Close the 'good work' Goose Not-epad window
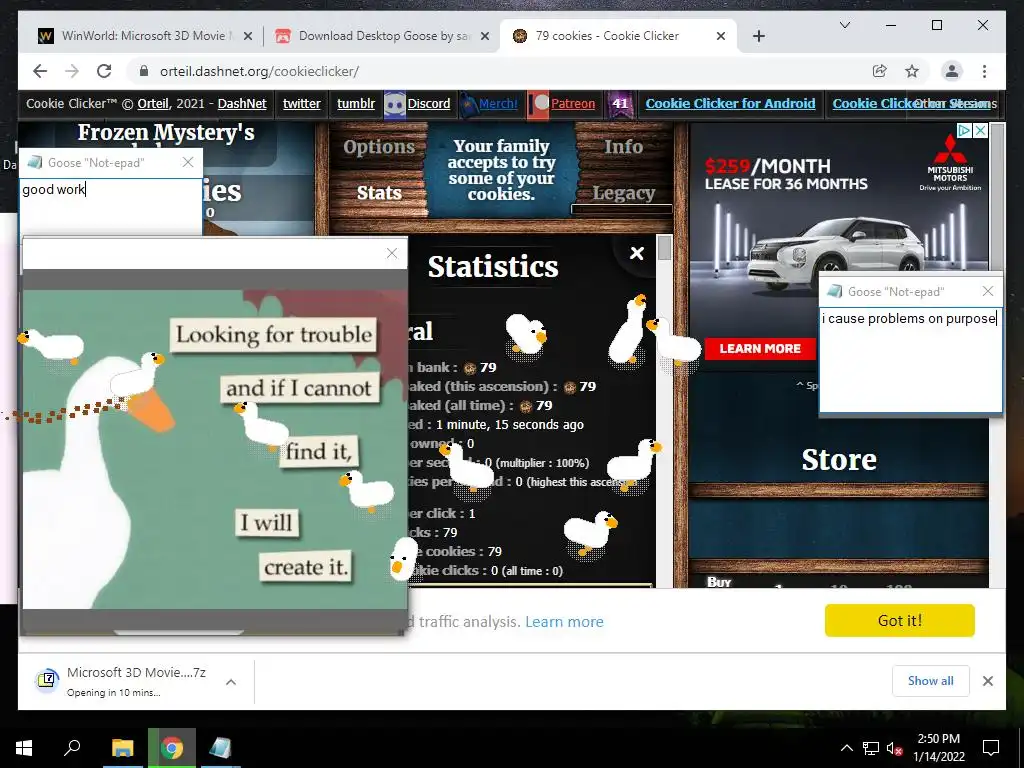This screenshot has height=768, width=1024. 188,162
